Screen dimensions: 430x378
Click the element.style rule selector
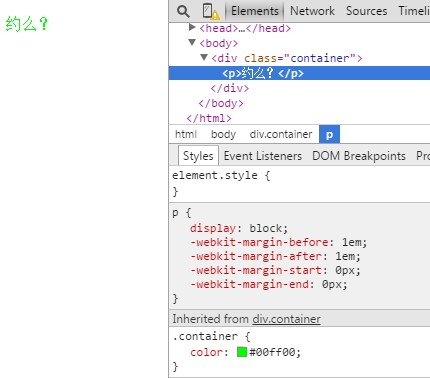coord(215,175)
